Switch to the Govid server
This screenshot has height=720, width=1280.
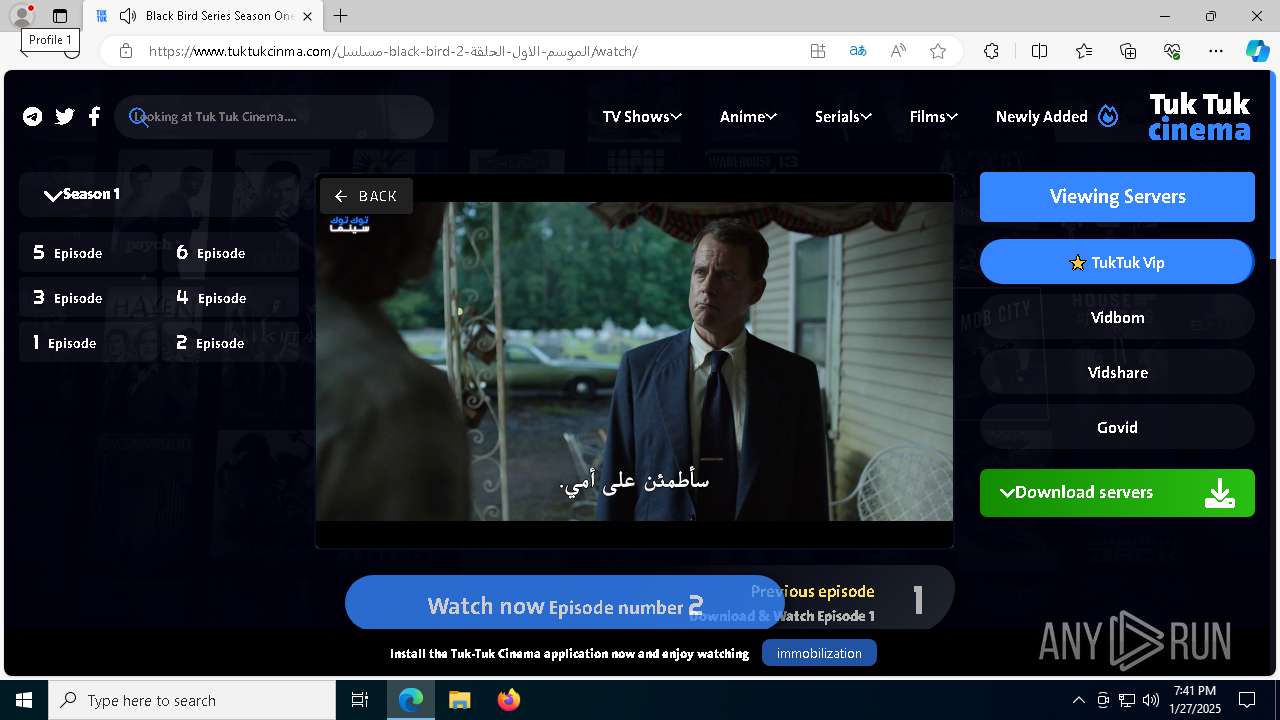(1117, 428)
